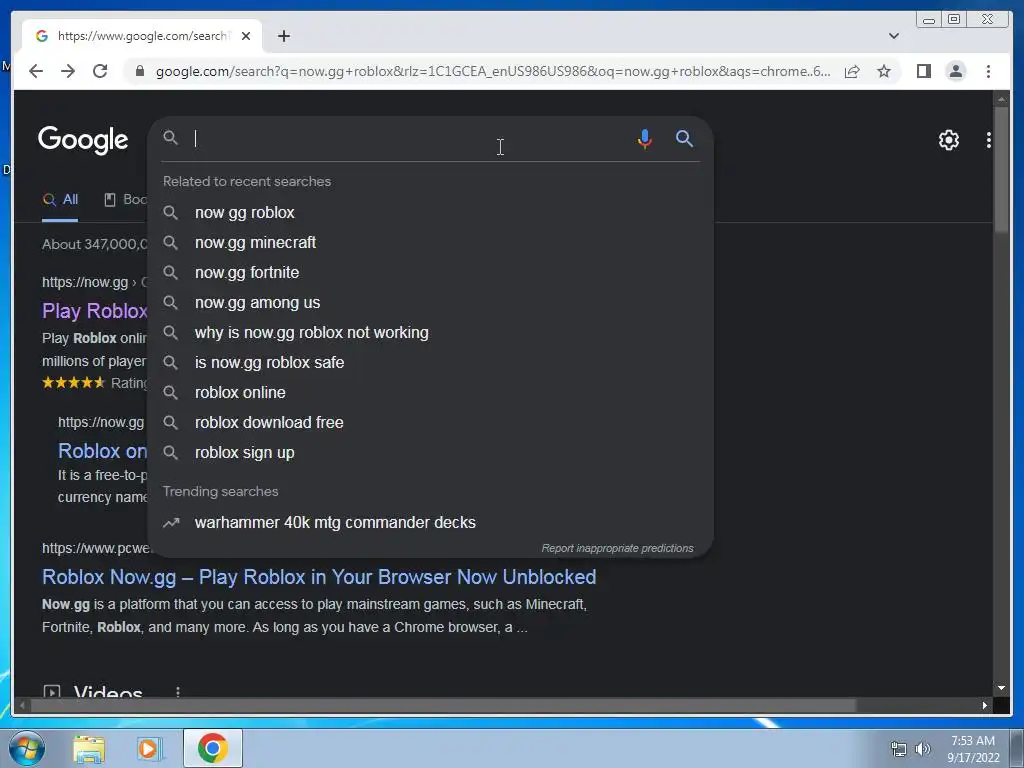1024x768 pixels.
Task: Switch to the All results tab
Action: coord(60,200)
